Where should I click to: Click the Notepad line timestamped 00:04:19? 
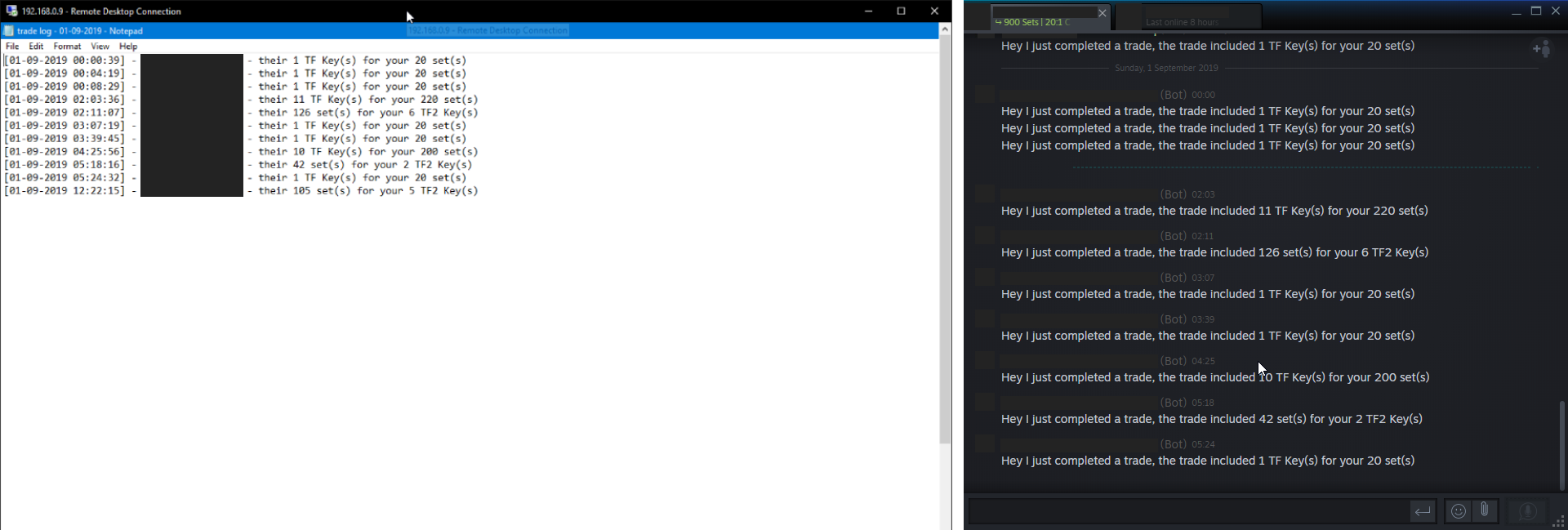coord(235,73)
